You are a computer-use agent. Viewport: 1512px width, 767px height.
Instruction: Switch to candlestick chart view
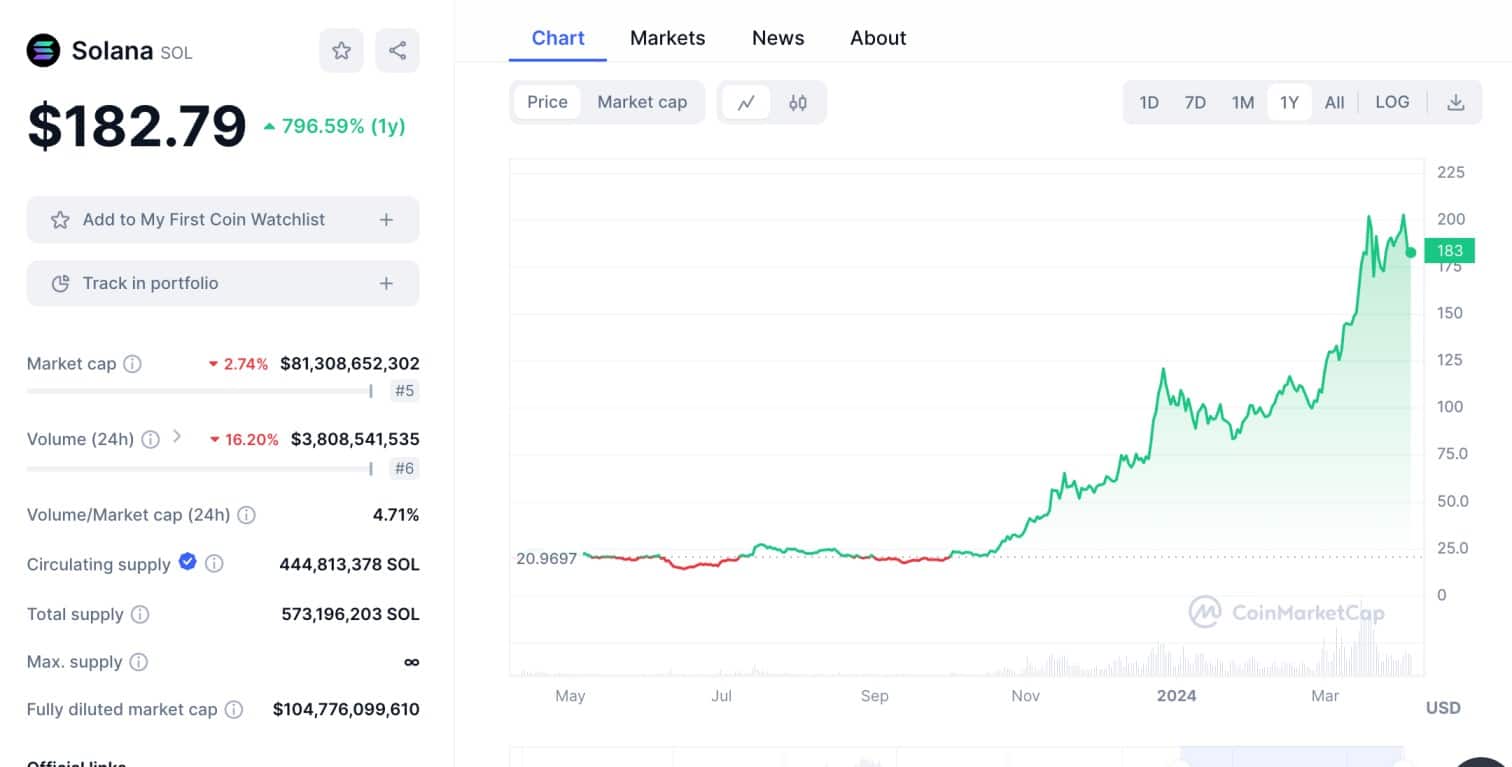tap(797, 102)
